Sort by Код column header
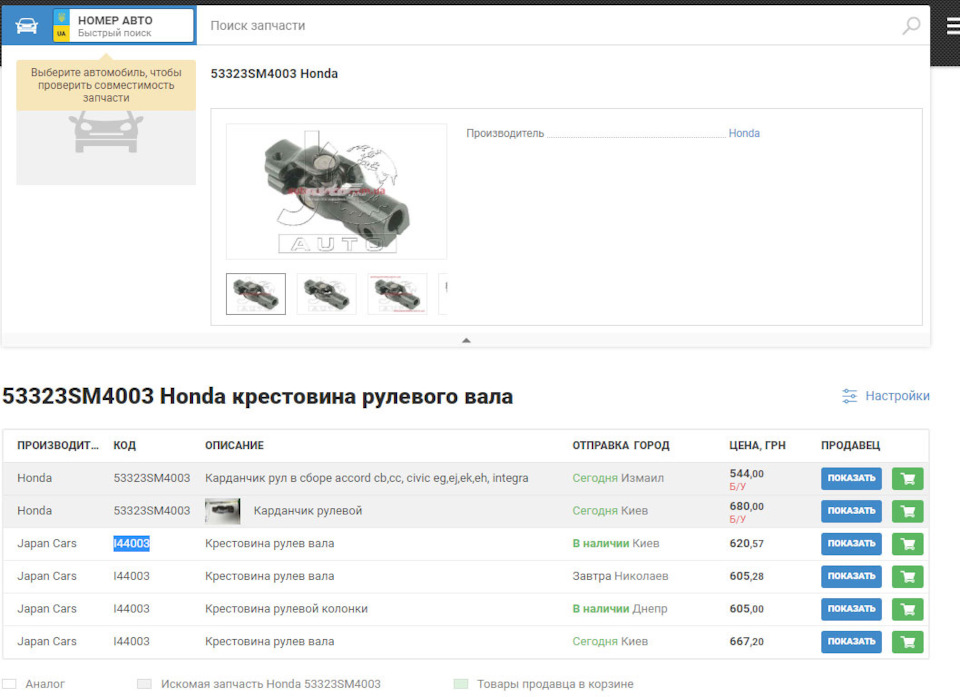The width and height of the screenshot is (960, 697). [x=124, y=445]
